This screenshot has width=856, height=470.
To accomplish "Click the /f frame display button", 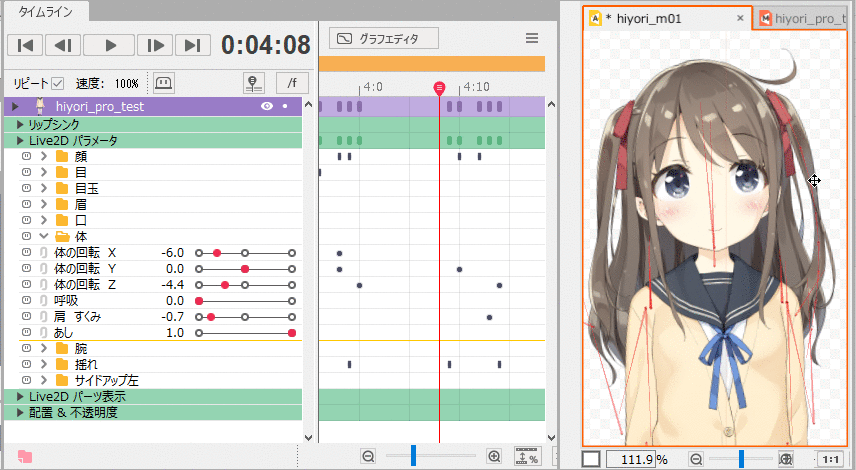I will pyautogui.click(x=291, y=83).
